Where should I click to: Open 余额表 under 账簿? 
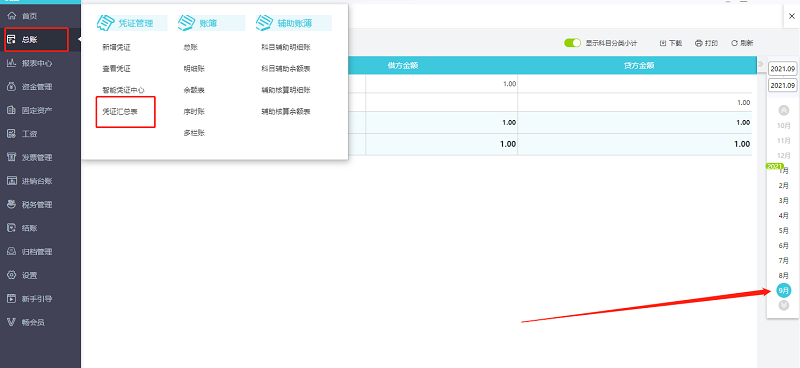click(x=194, y=90)
